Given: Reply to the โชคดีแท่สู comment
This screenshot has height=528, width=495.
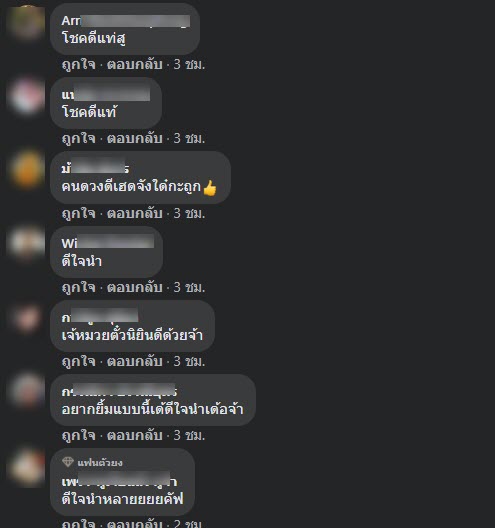Looking at the screenshot, I should 134,64.
